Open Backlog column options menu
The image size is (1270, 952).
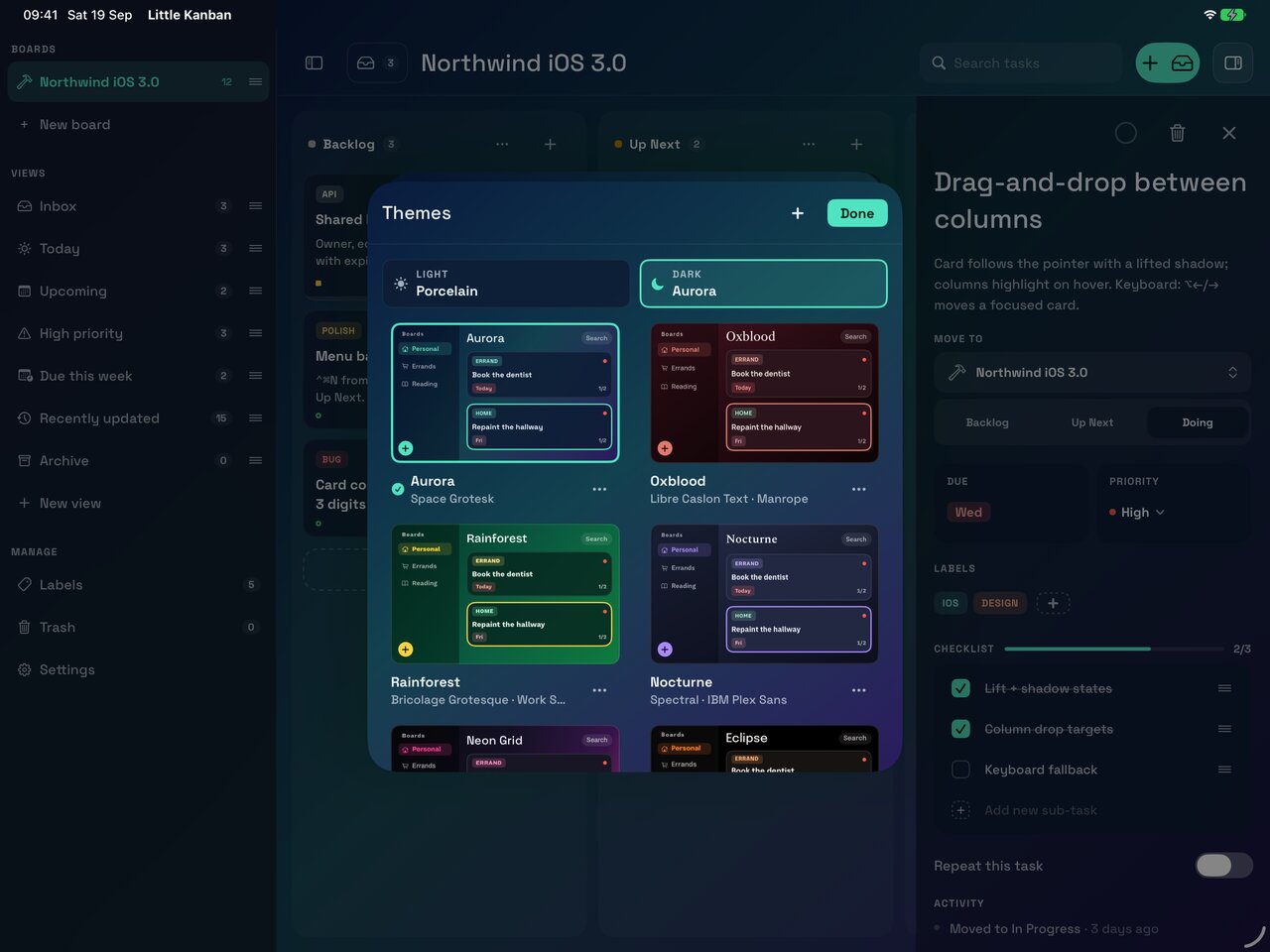point(502,144)
